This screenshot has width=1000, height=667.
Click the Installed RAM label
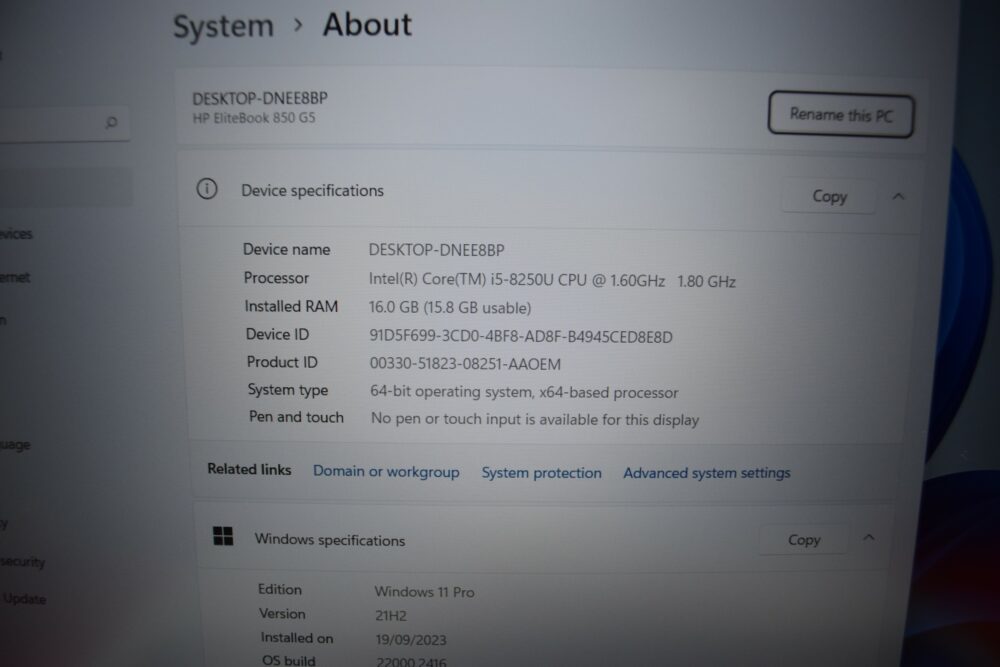(x=291, y=306)
